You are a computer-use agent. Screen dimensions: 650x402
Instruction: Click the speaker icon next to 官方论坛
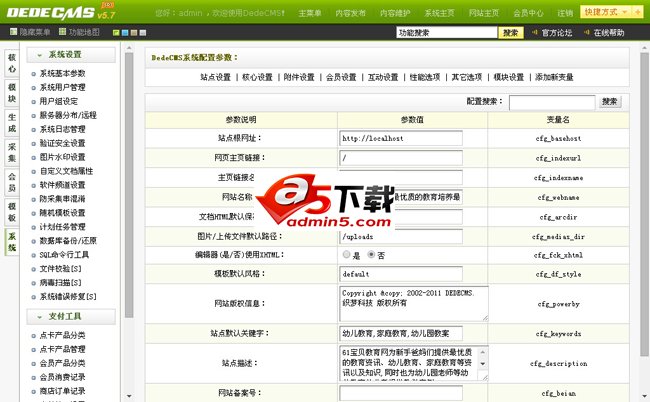click(x=535, y=32)
